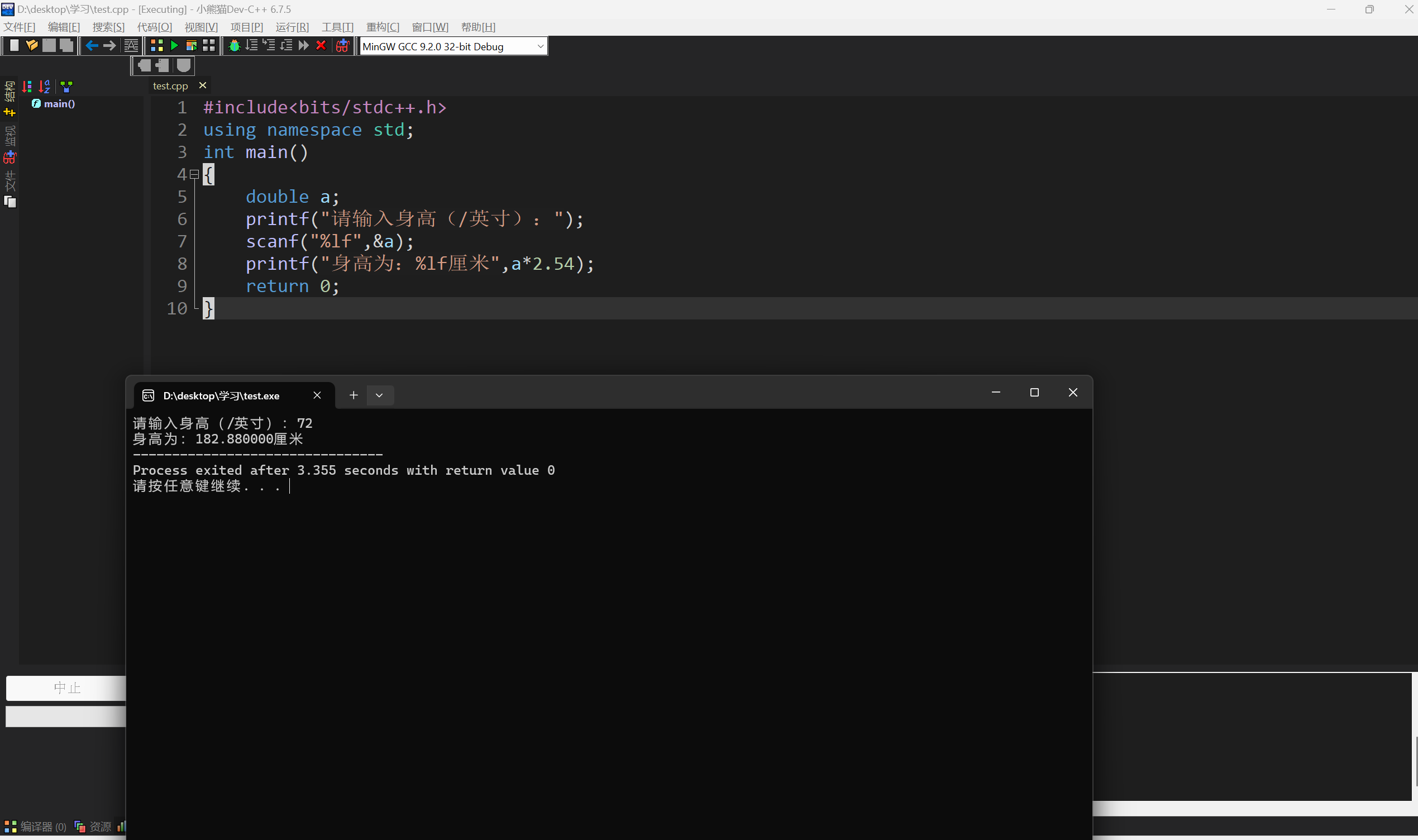Open the compiler set dropdown MinGW GCC
This screenshot has width=1418, height=840.
click(x=454, y=46)
